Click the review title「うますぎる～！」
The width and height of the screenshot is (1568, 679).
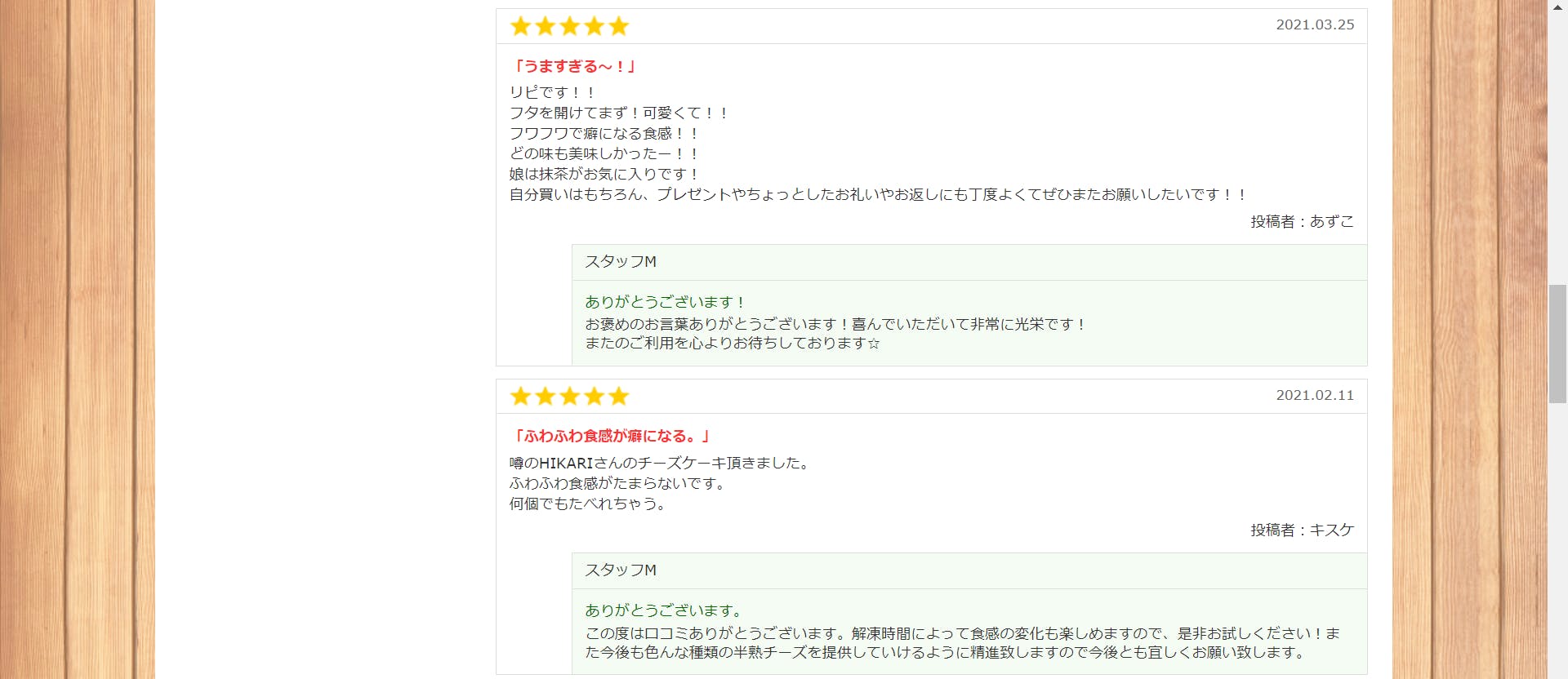(x=573, y=66)
